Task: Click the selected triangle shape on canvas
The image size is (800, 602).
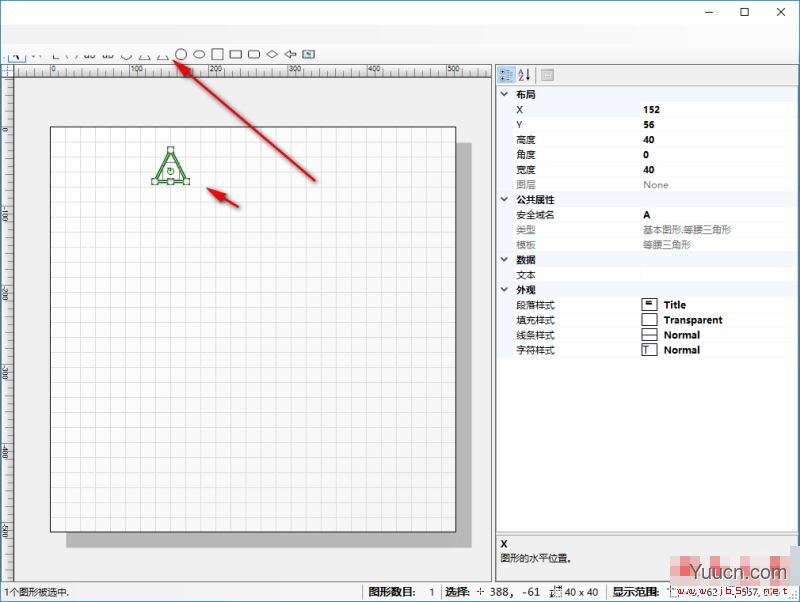Action: point(170,165)
